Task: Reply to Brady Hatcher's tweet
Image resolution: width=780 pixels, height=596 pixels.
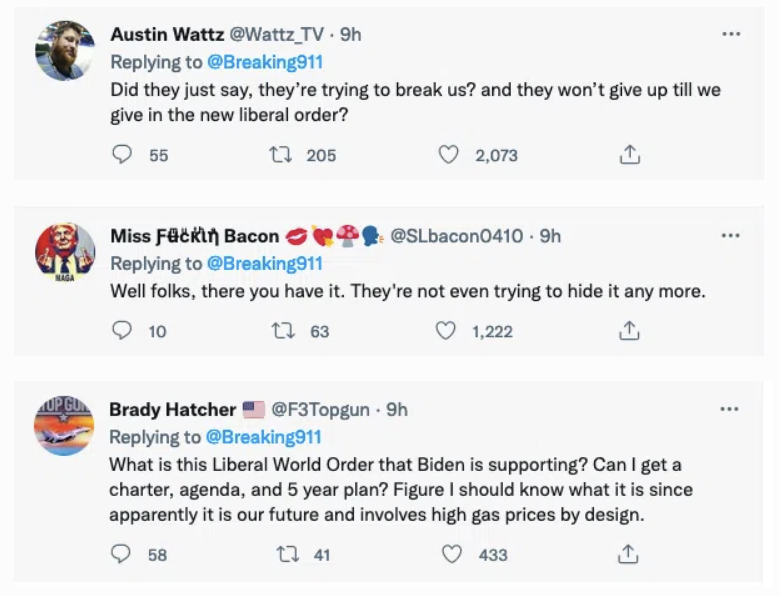Action: click(x=122, y=553)
